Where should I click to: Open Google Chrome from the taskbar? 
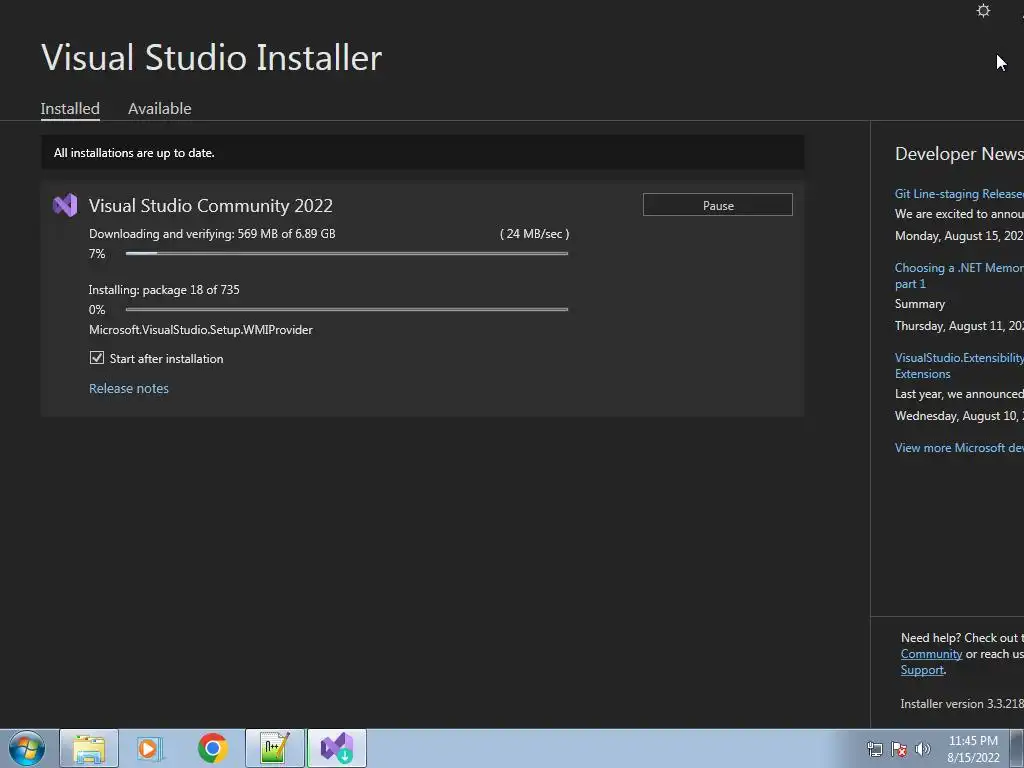(212, 748)
